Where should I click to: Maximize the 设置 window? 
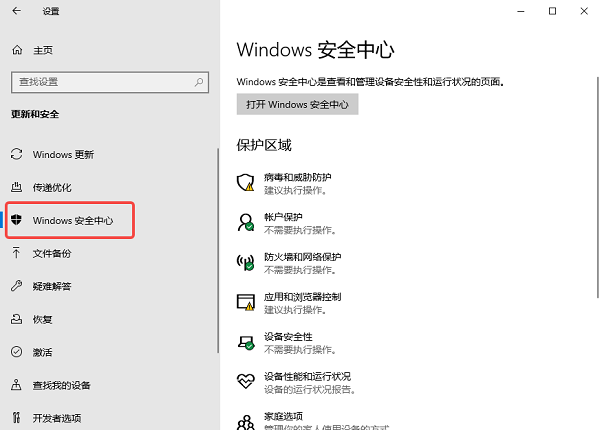(552, 11)
